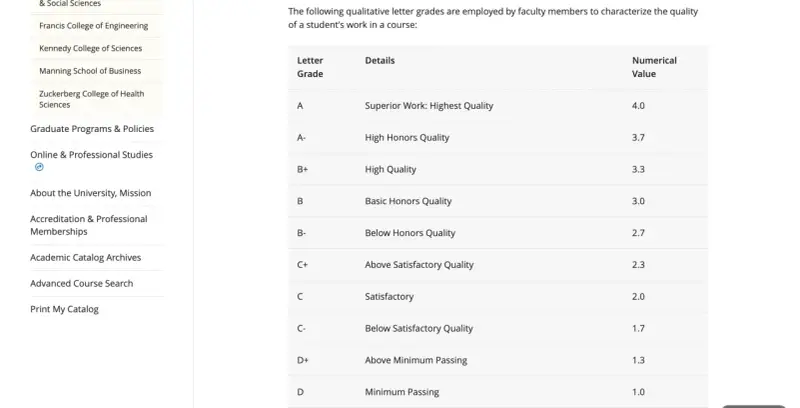The width and height of the screenshot is (800, 408).
Task: Open About the University, Mission
Action: pos(91,193)
